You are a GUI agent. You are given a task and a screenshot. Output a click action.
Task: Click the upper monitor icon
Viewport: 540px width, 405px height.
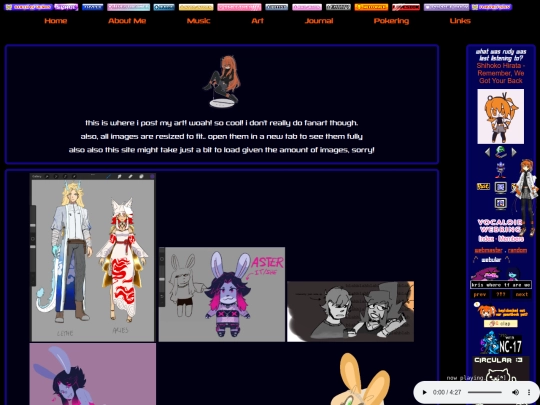500,187
